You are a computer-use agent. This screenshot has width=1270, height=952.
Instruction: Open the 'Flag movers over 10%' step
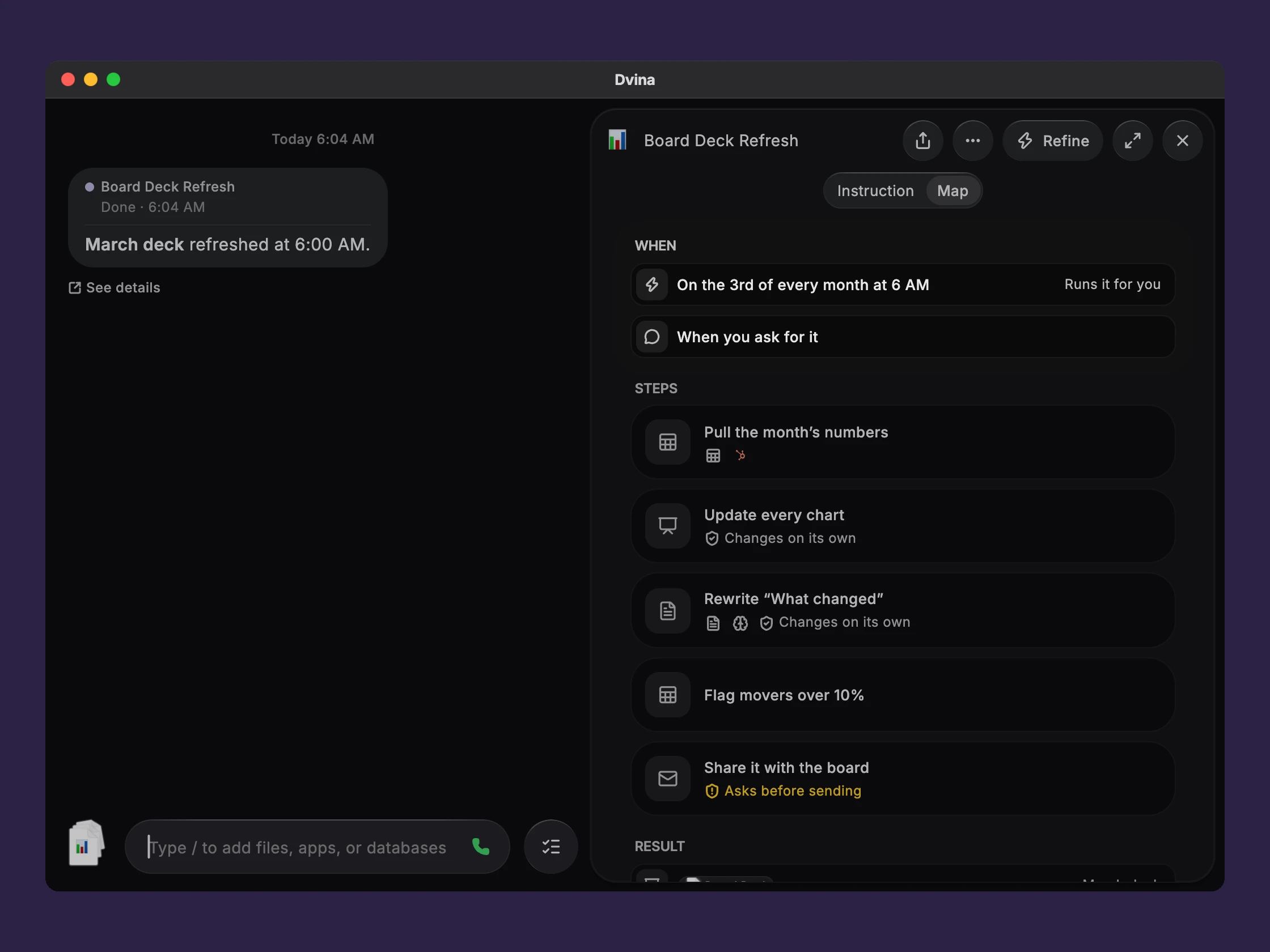tap(903, 695)
